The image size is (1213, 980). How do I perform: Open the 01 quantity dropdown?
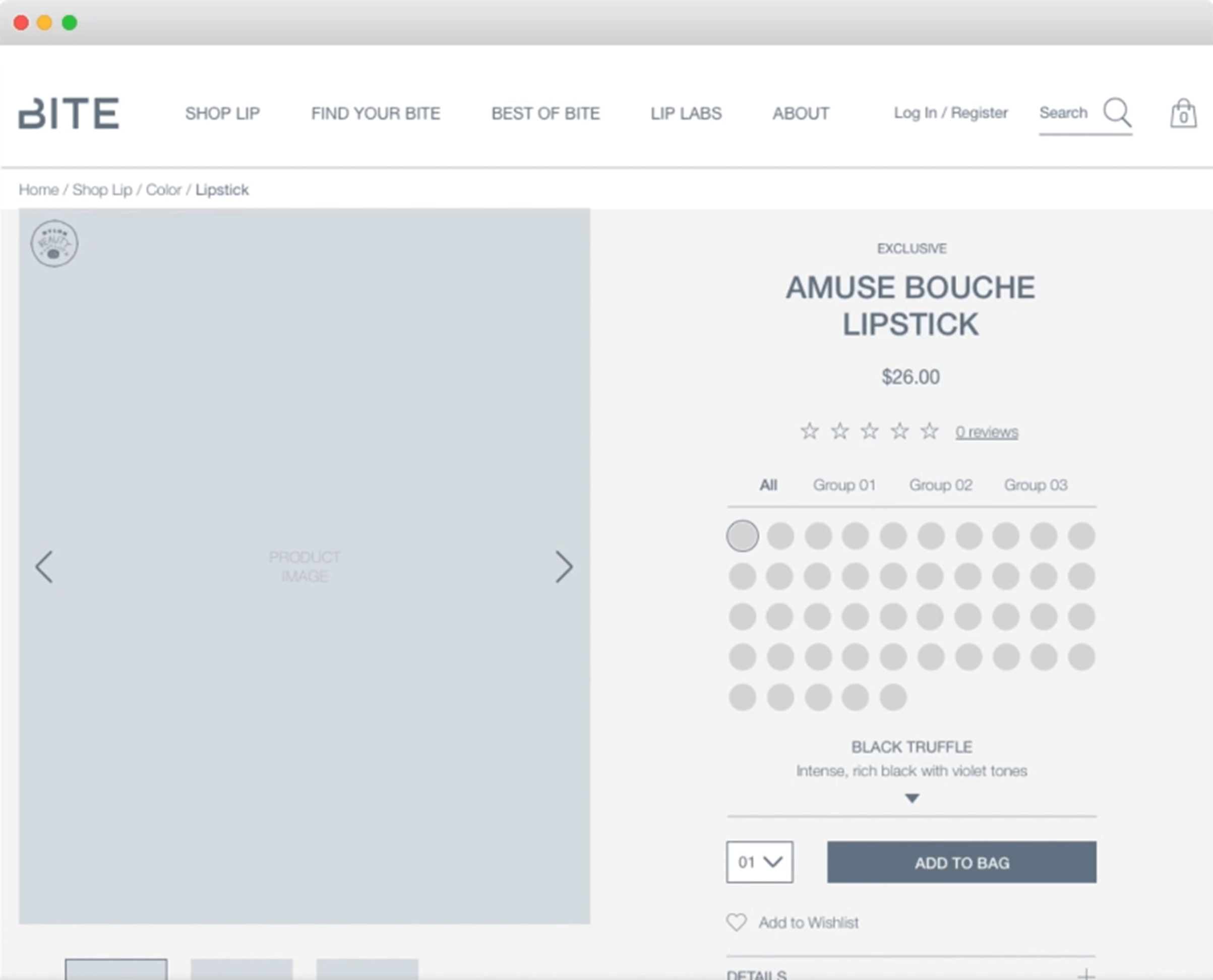760,862
